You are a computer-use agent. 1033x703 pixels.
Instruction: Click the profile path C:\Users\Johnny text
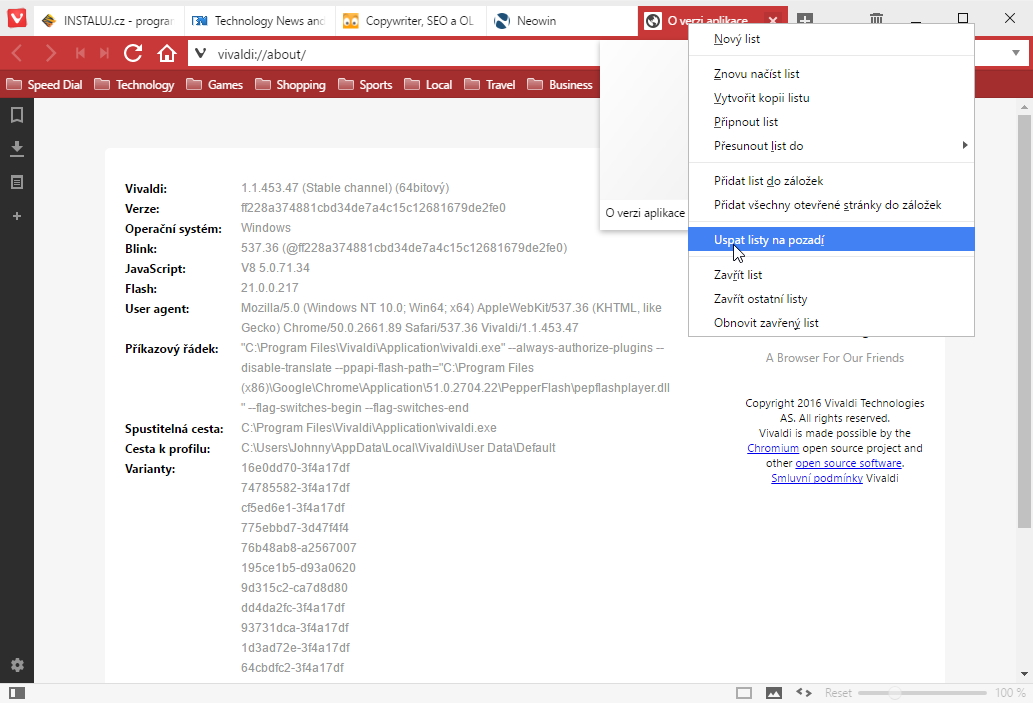398,448
